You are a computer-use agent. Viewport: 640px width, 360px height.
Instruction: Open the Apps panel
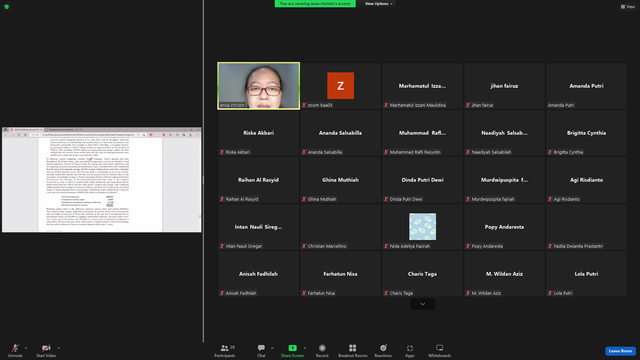pyautogui.click(x=410, y=350)
